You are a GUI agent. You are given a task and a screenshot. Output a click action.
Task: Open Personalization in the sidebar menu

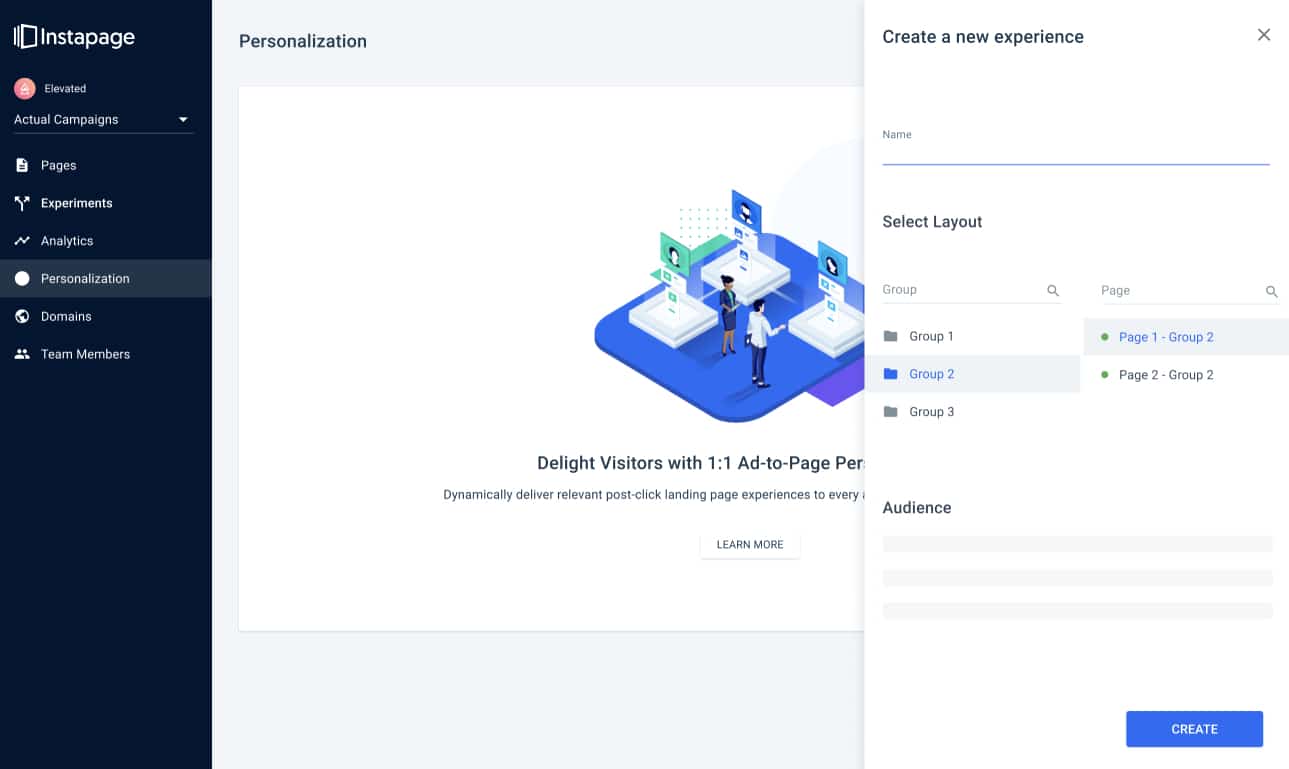85,279
